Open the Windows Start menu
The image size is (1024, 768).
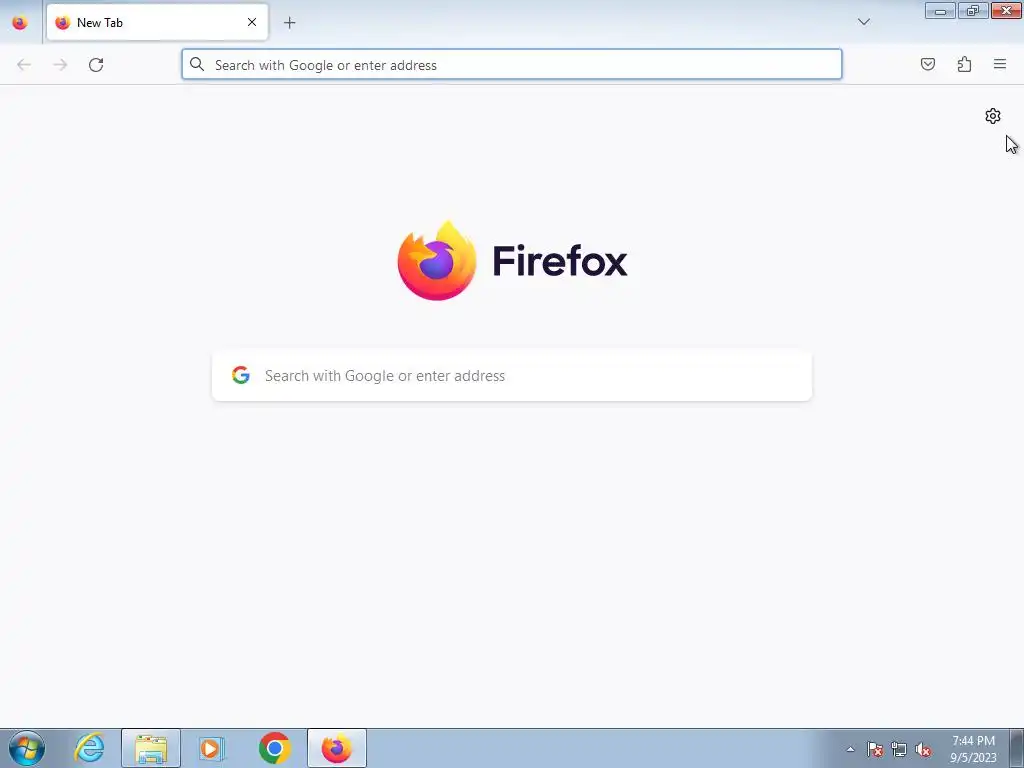coord(27,748)
